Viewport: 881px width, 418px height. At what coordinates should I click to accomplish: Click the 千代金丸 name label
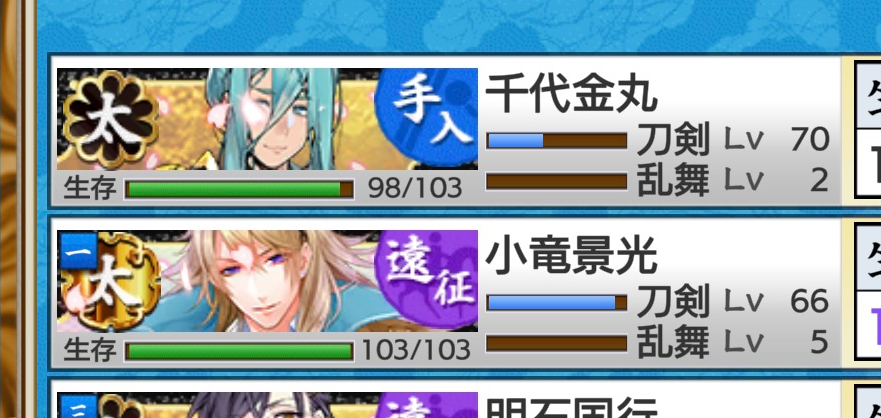[x=571, y=94]
